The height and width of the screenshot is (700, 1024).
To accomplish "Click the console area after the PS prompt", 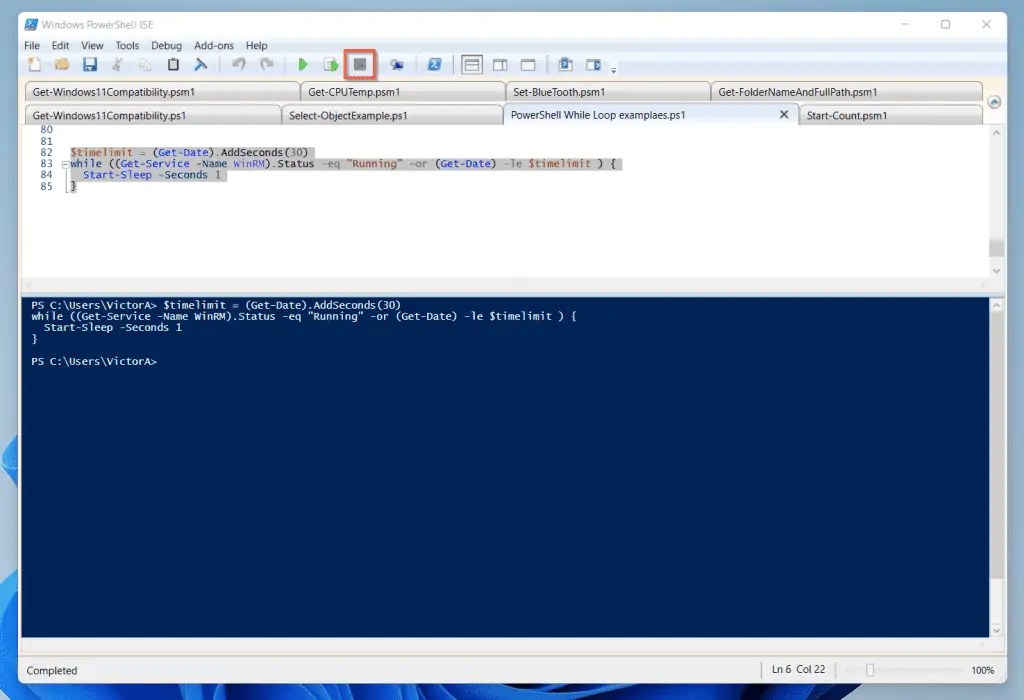I will pyautogui.click(x=180, y=361).
